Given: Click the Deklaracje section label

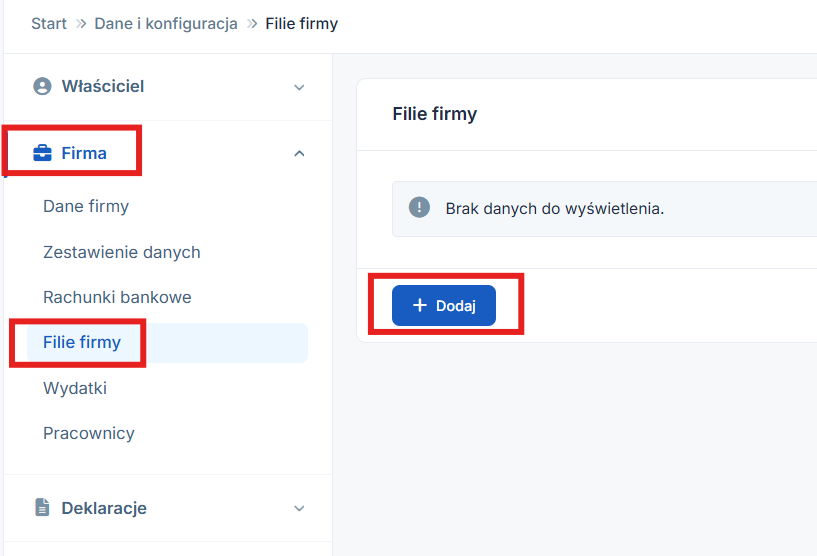Looking at the screenshot, I should click(x=104, y=508).
